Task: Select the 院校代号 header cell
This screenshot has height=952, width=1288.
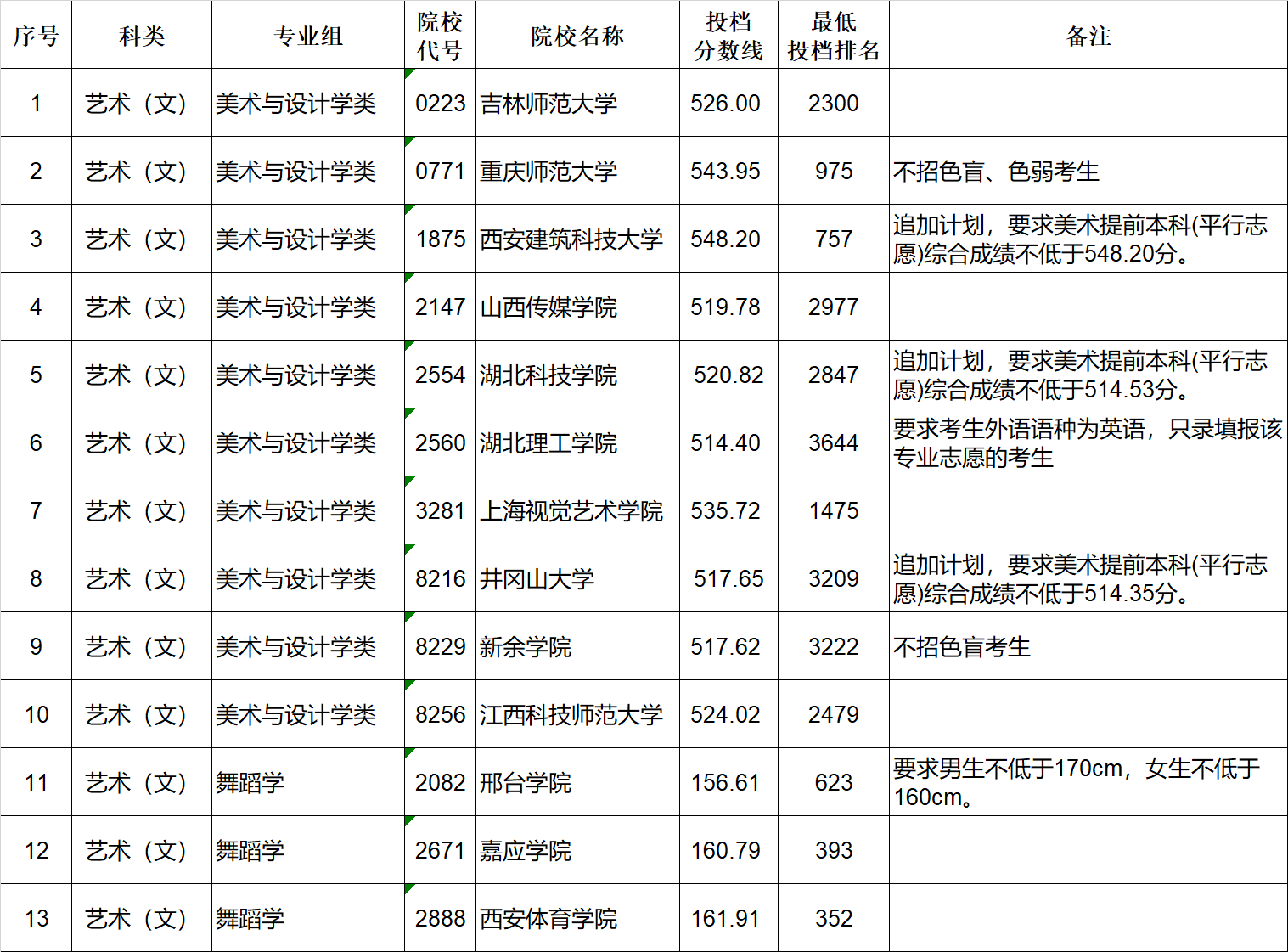Action: [x=440, y=35]
